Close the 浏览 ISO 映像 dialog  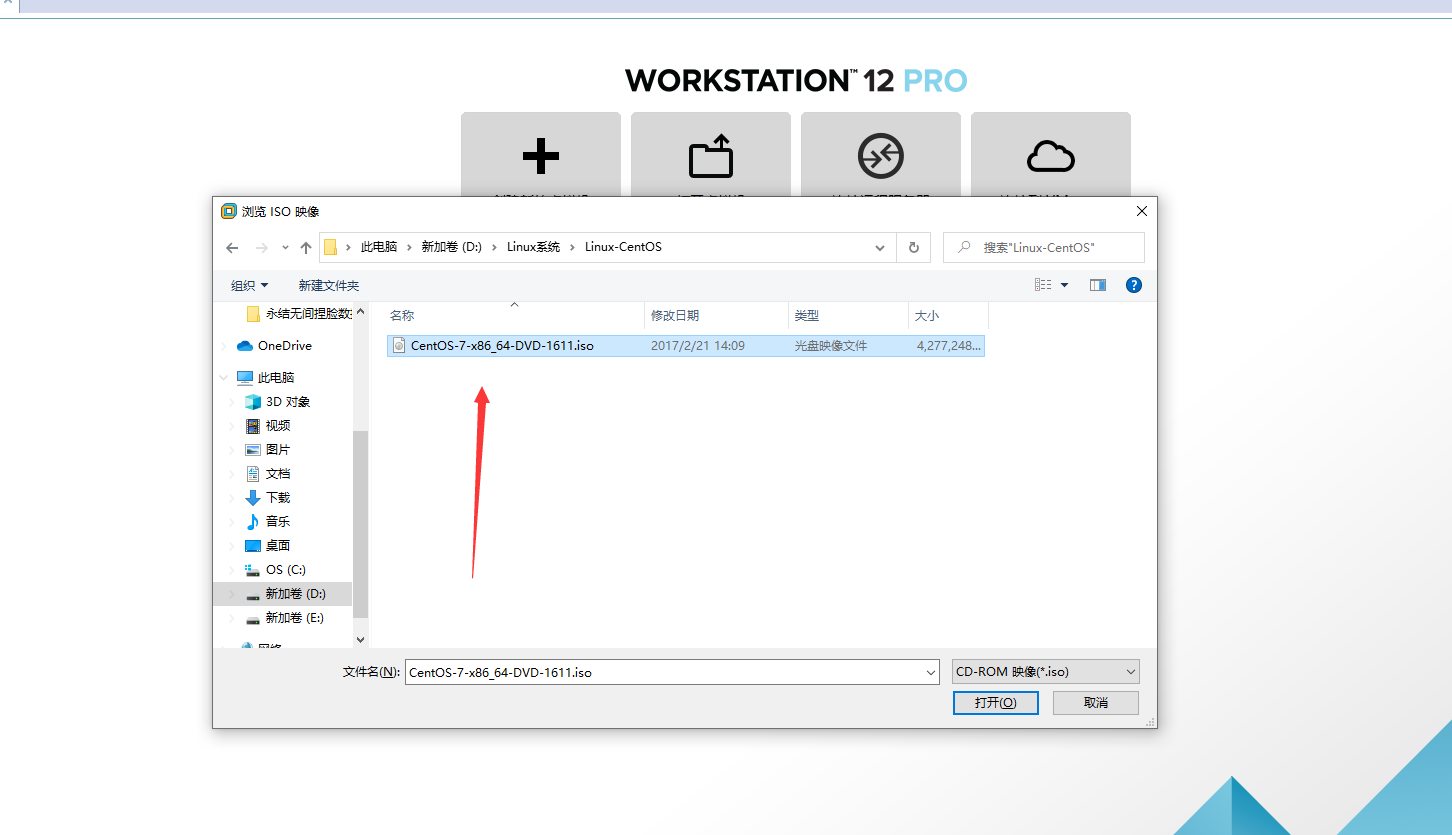1141,211
